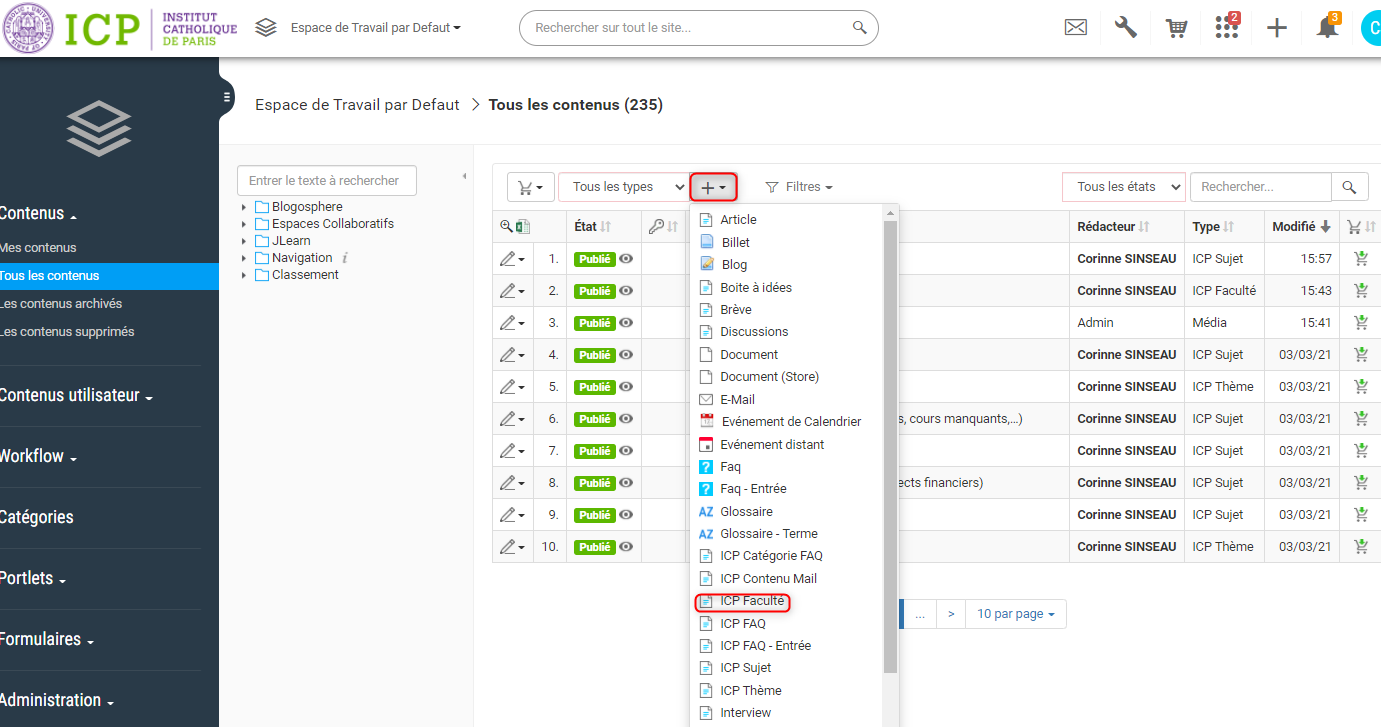Open the shopping cart icon in header
The width and height of the screenshot is (1381, 727).
(1176, 28)
